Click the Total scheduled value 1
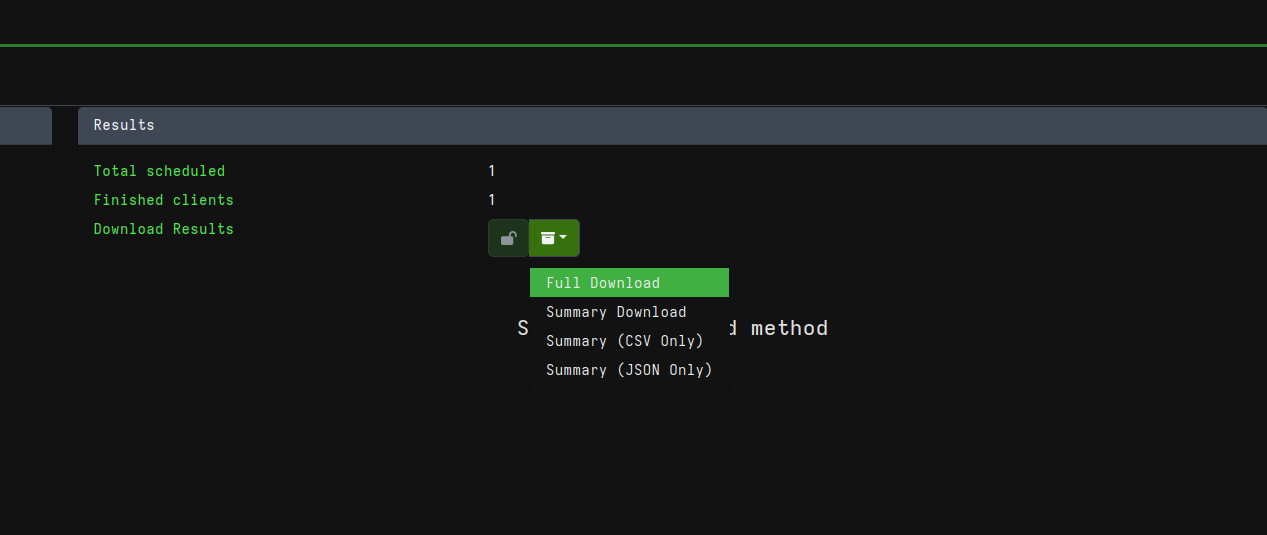1267x535 pixels. (x=492, y=171)
